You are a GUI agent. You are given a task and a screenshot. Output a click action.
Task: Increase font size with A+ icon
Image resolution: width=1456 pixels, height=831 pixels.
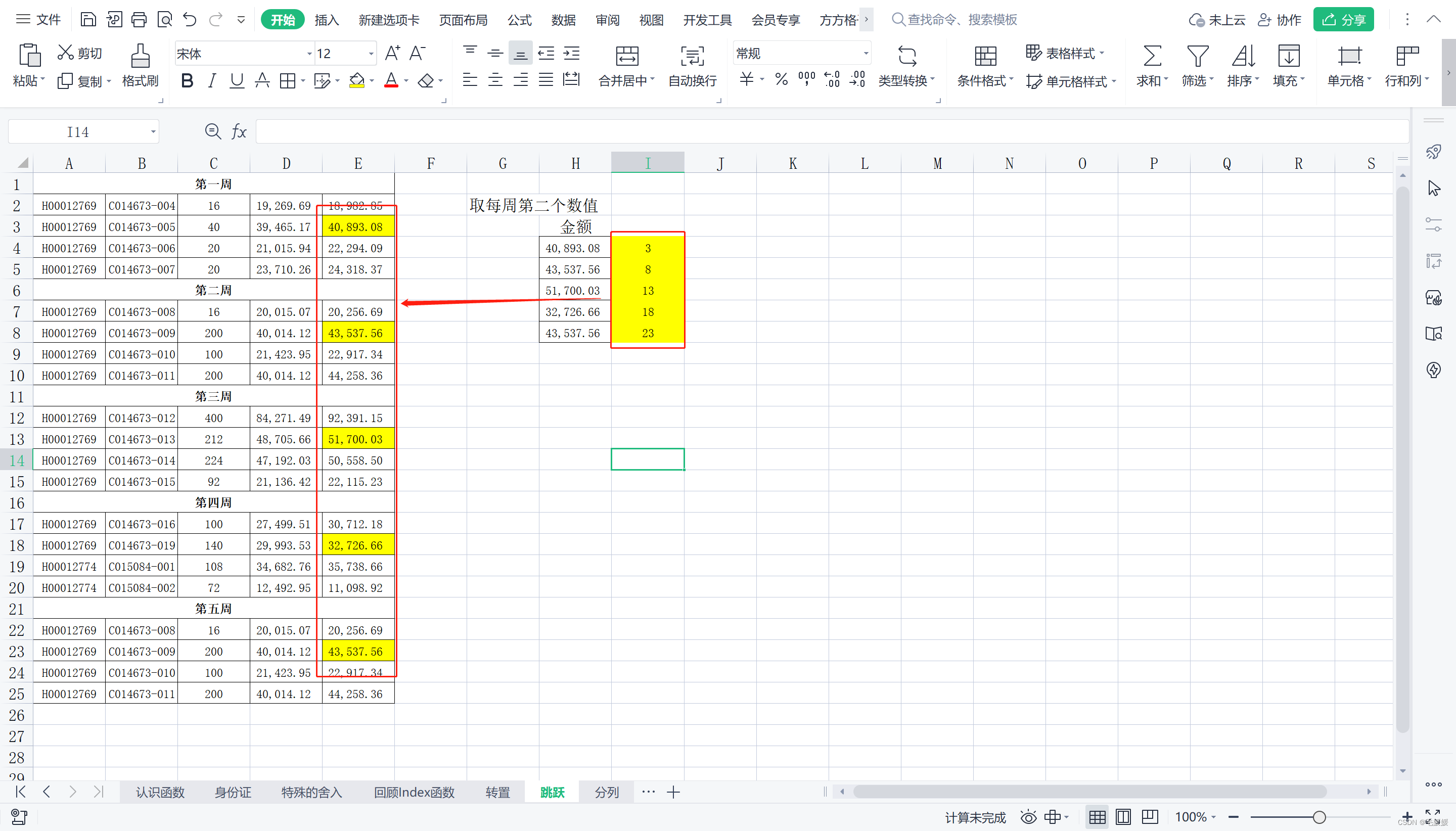pyautogui.click(x=393, y=53)
